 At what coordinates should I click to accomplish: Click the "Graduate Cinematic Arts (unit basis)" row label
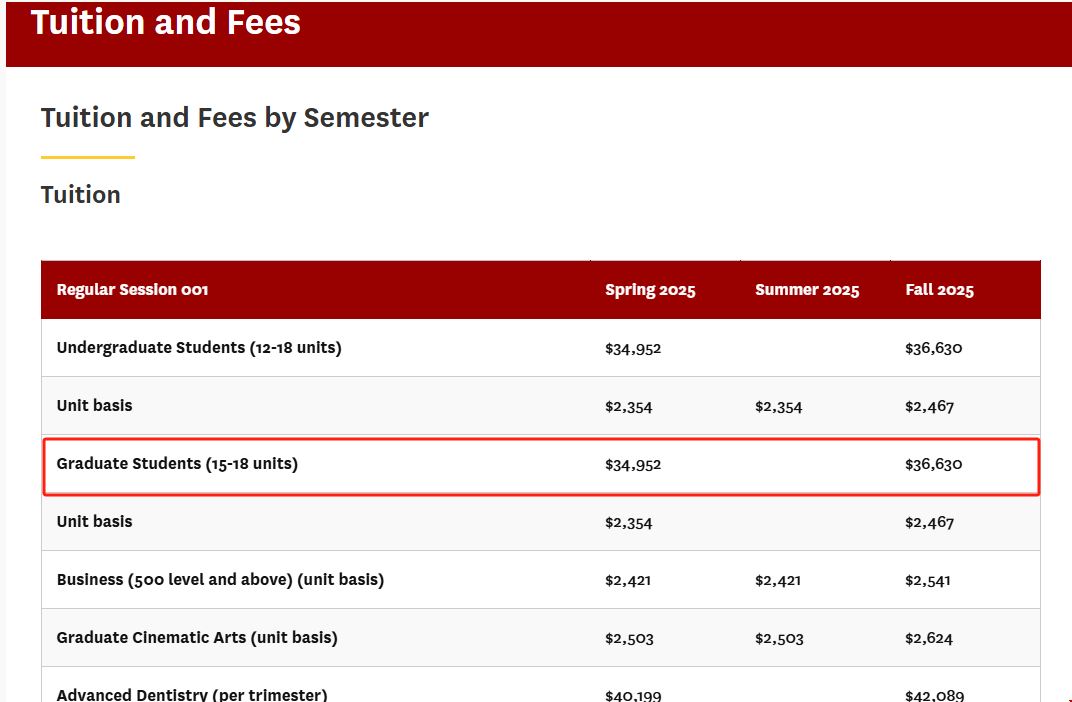click(197, 638)
